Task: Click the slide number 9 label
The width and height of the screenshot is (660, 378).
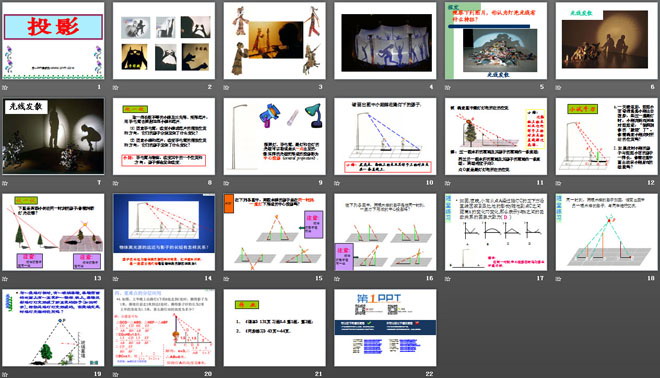Action: click(321, 182)
